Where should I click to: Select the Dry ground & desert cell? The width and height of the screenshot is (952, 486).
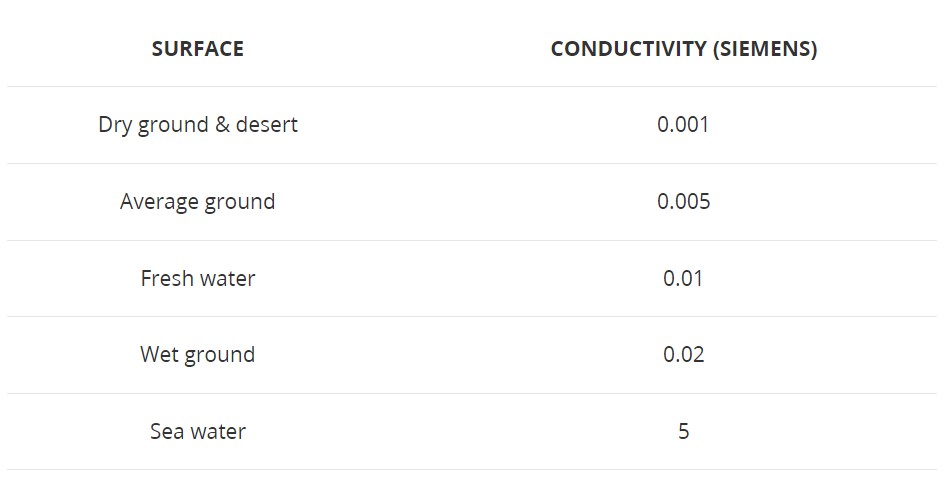[x=198, y=125]
